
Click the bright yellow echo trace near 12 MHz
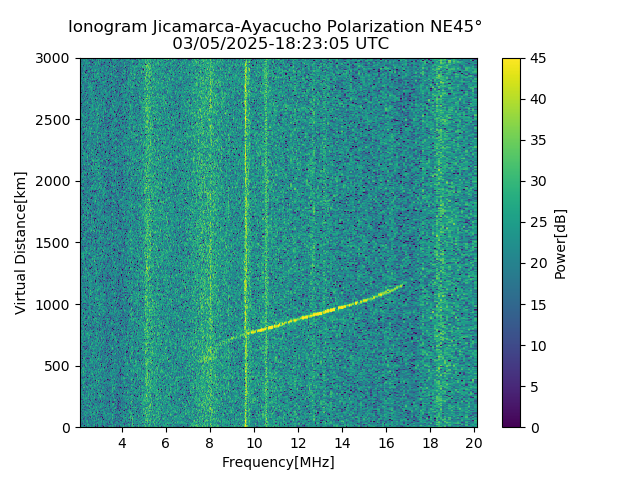[298, 318]
